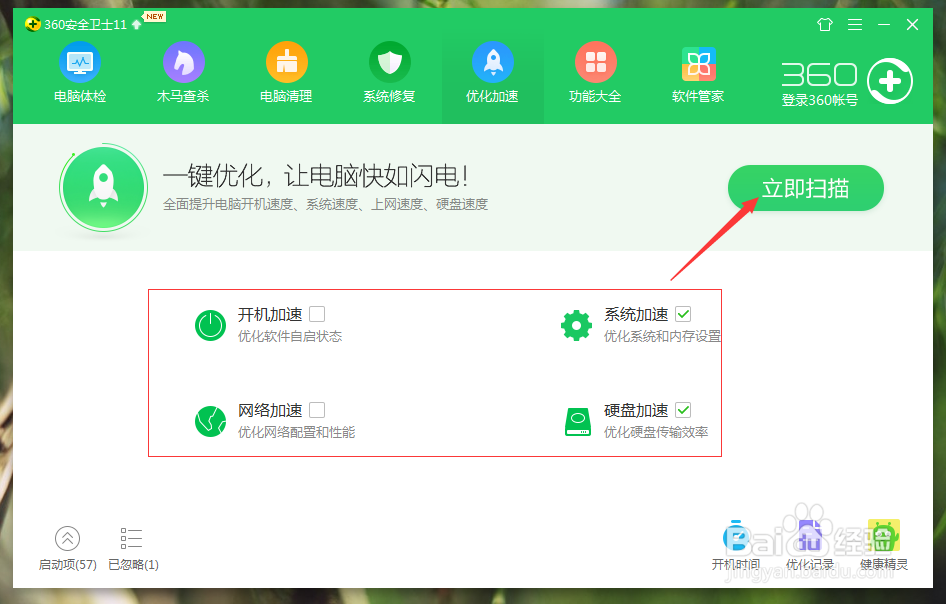Enable 开机加速 checkbox
Image resolution: width=946 pixels, height=604 pixels.
[x=317, y=314]
